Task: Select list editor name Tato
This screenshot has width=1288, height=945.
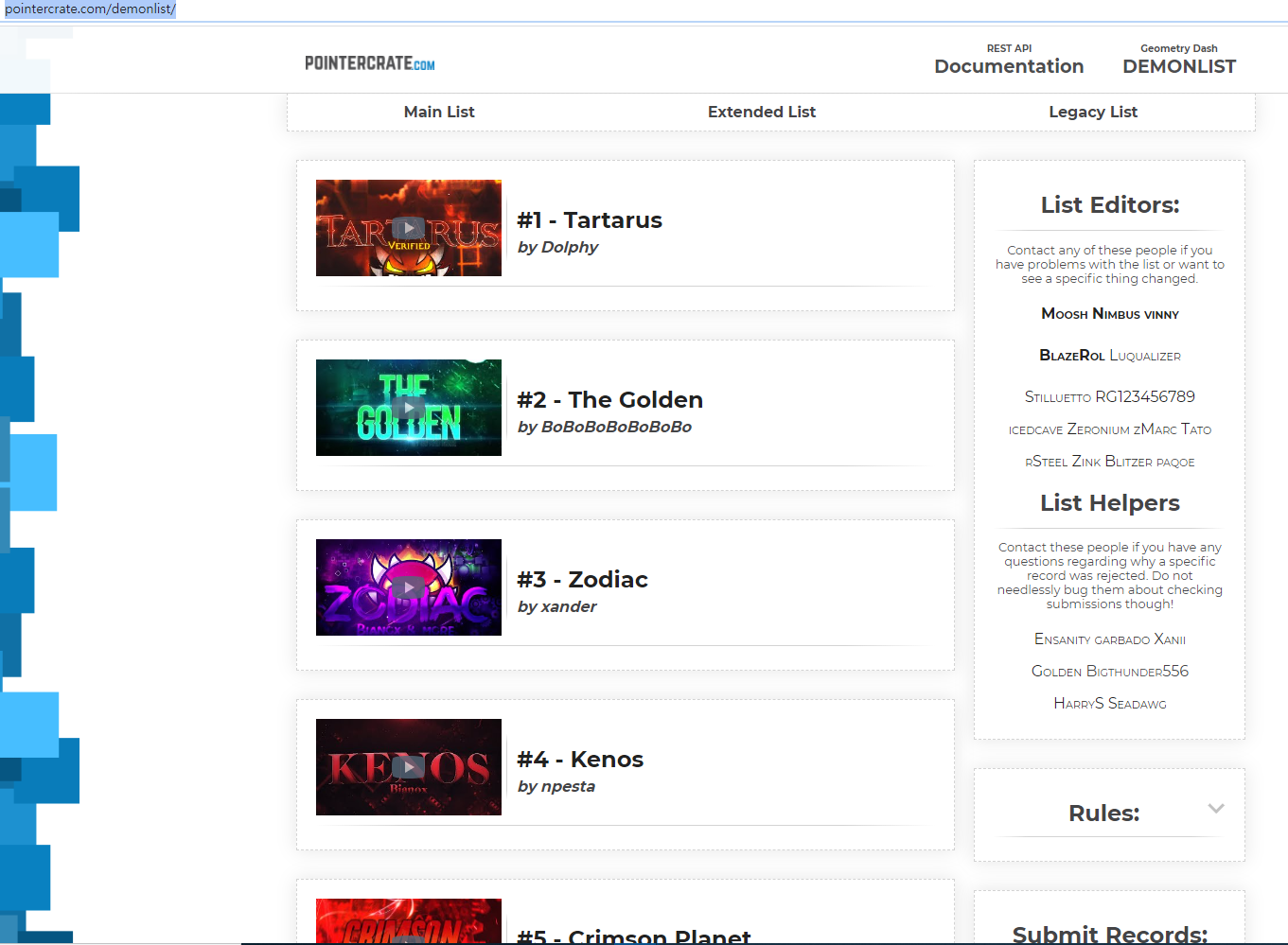Action: point(1196,429)
